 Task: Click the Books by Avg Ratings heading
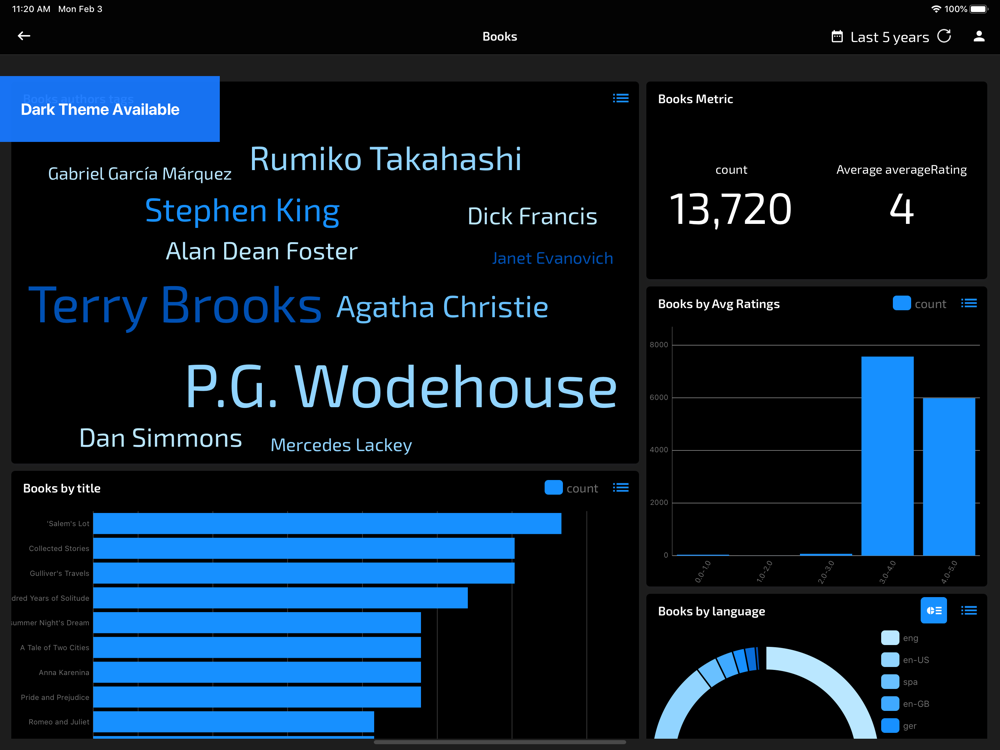click(719, 304)
